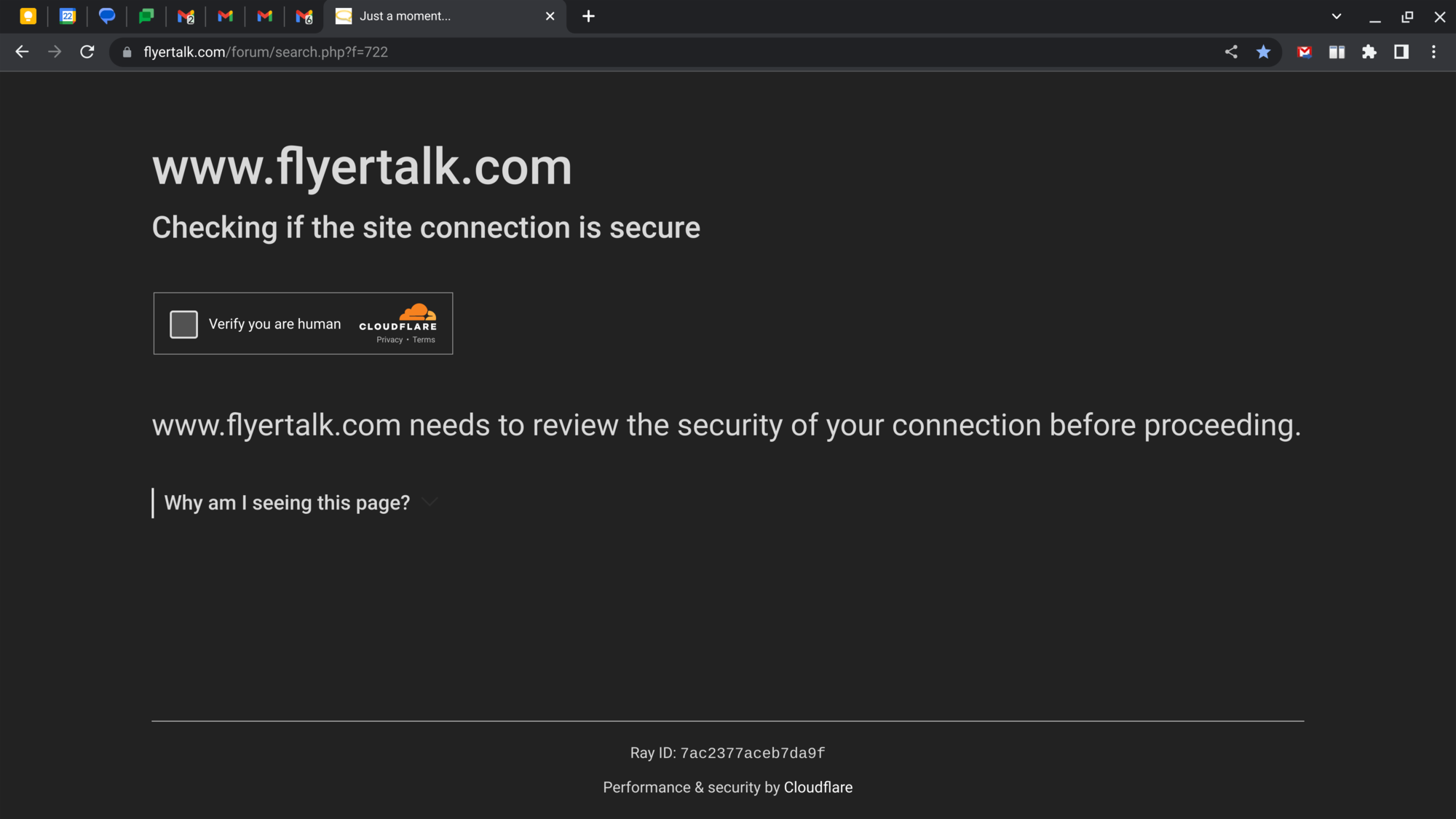The width and height of the screenshot is (1456, 819).
Task: Toggle the side panel icon
Action: [1401, 52]
